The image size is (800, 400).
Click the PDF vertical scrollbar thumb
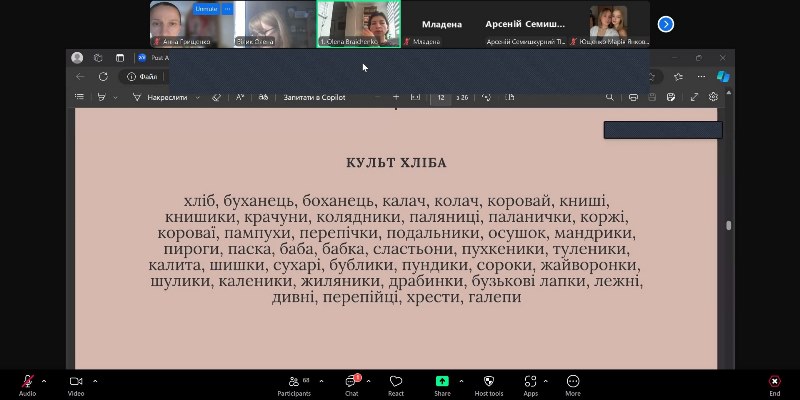pyautogui.click(x=729, y=225)
